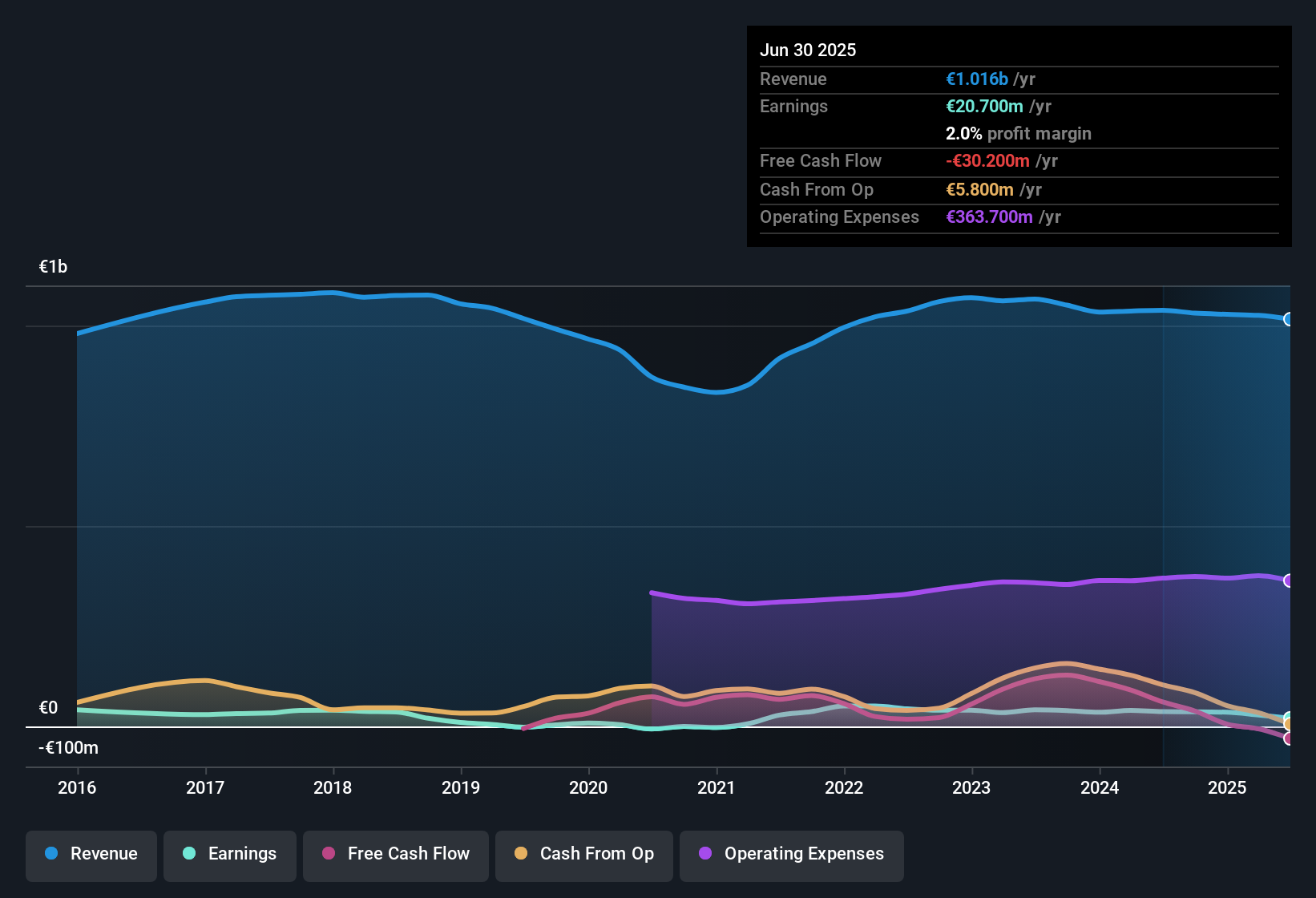The image size is (1316, 898).
Task: Click the Jun 30 2025 tooltip header
Action: click(808, 50)
